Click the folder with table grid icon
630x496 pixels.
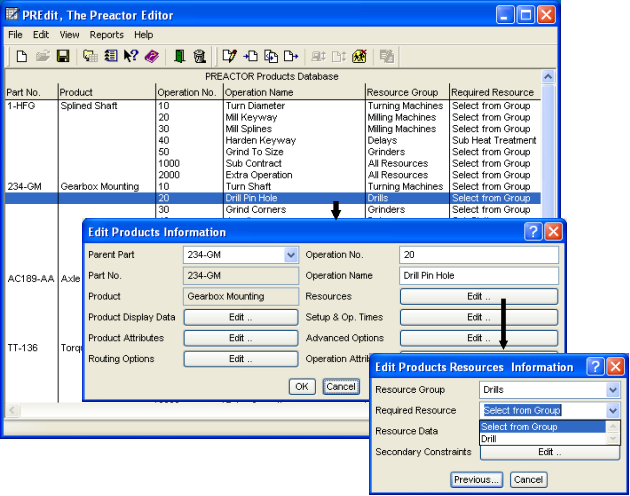90,56
